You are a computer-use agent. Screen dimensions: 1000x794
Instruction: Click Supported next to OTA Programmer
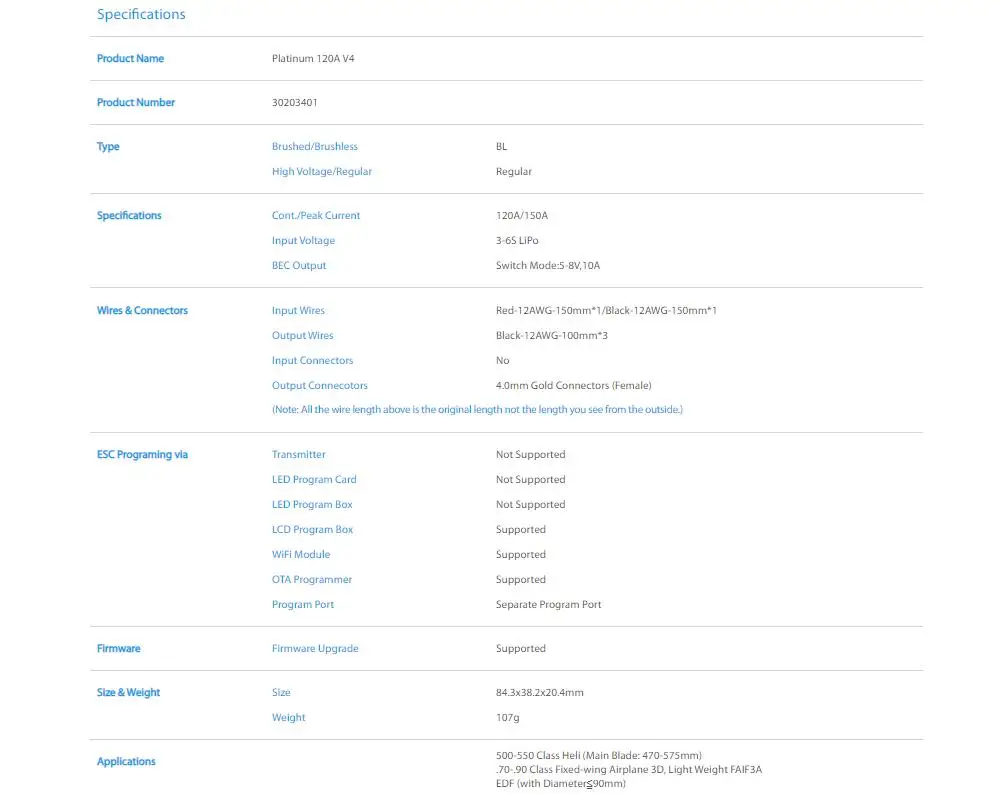520,579
